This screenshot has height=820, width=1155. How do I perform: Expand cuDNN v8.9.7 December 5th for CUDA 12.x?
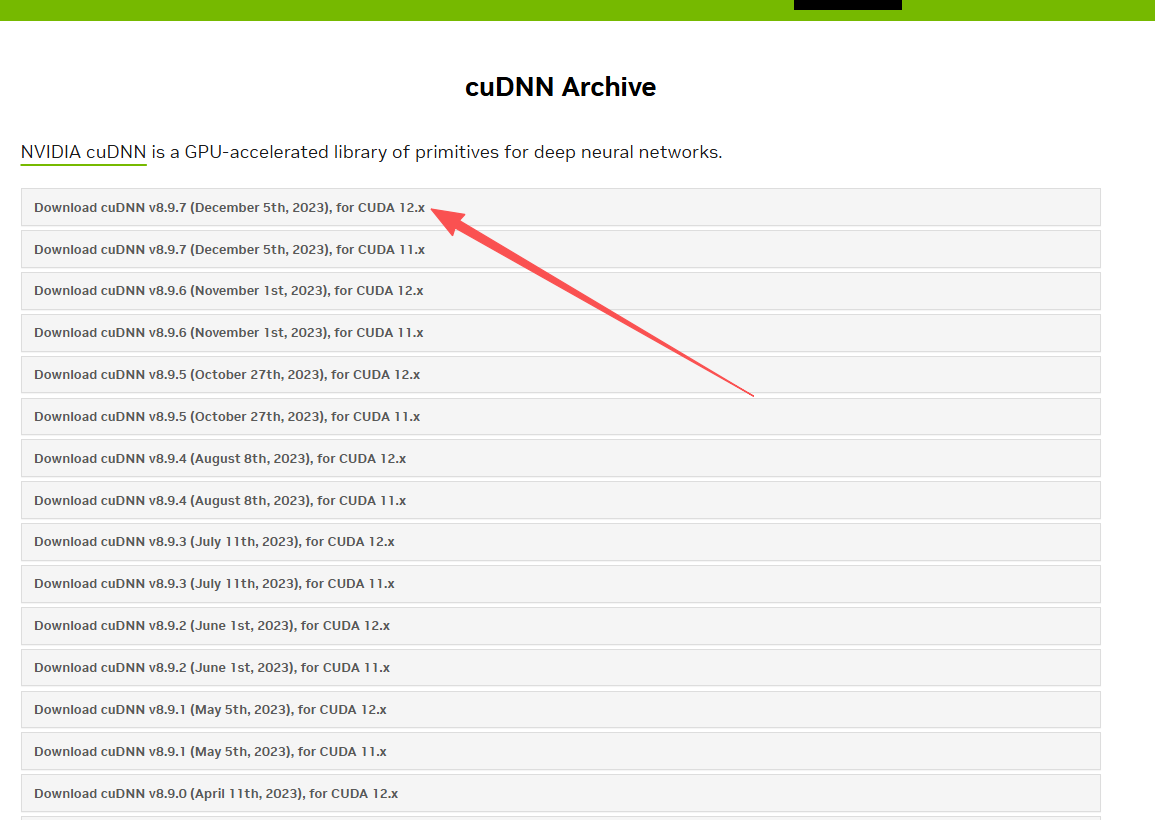pyautogui.click(x=561, y=207)
